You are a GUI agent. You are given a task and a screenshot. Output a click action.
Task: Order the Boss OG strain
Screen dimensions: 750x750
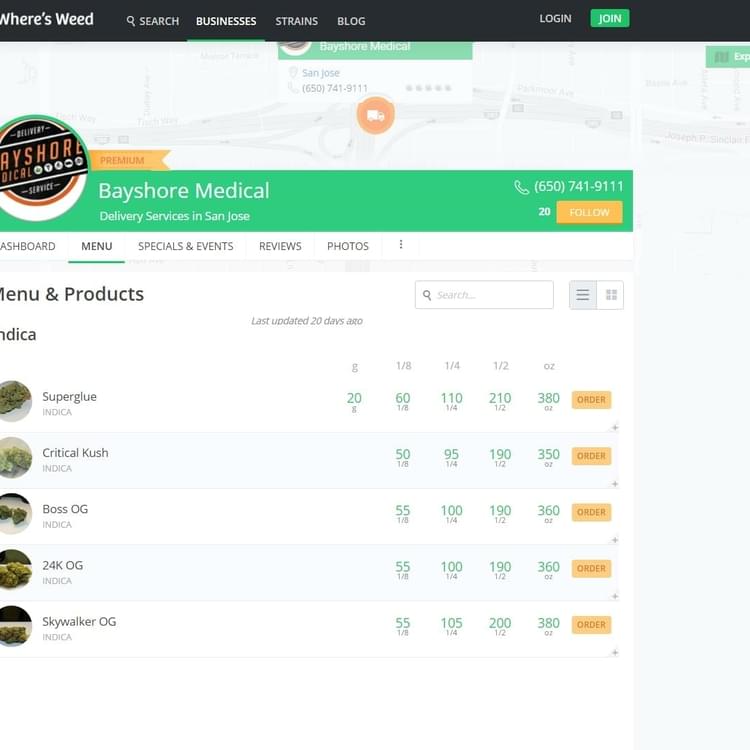[591, 512]
